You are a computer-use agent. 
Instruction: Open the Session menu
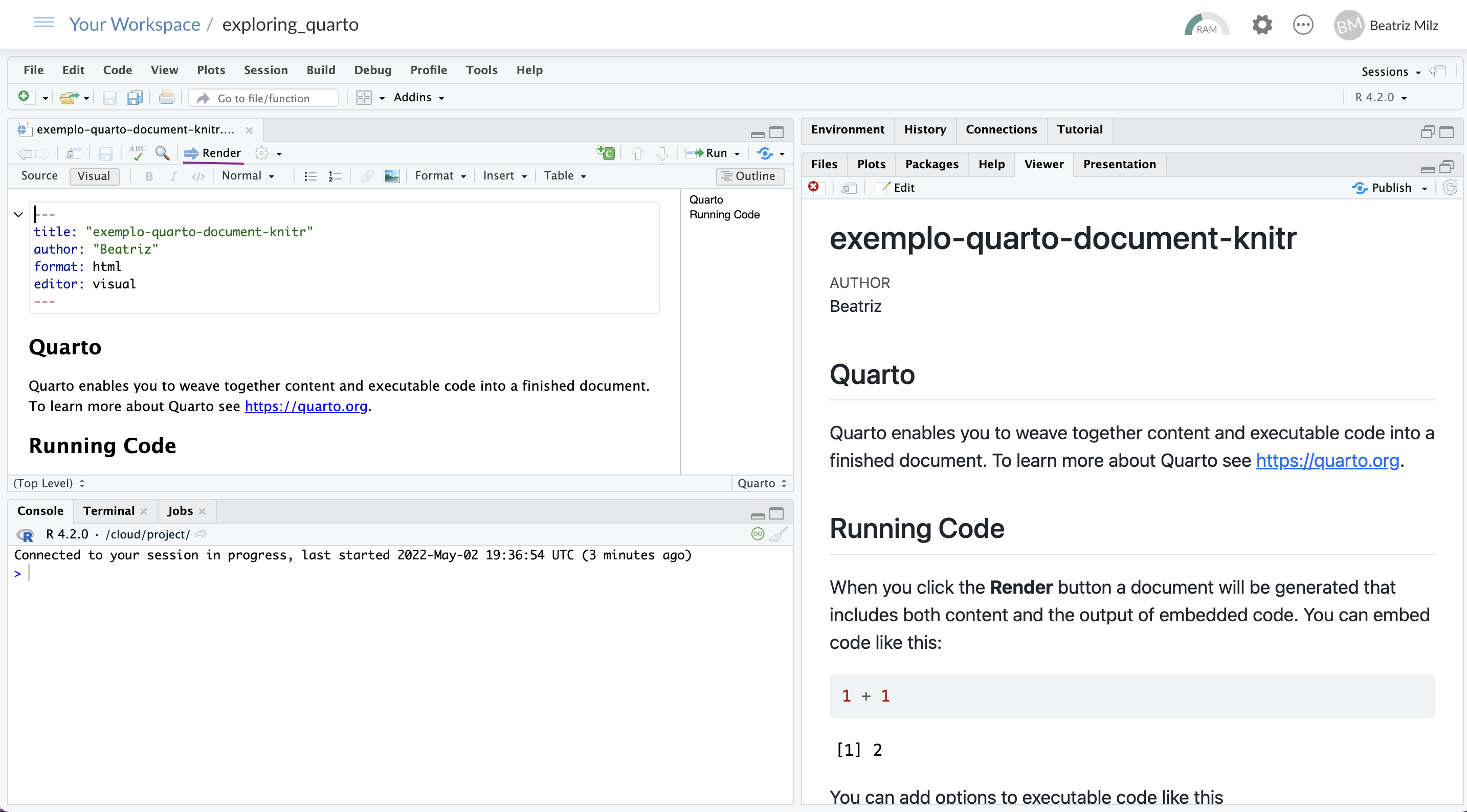(265, 70)
